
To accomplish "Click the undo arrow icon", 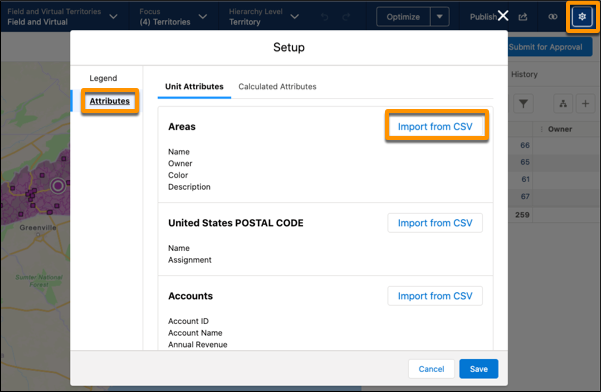I will [325, 17].
